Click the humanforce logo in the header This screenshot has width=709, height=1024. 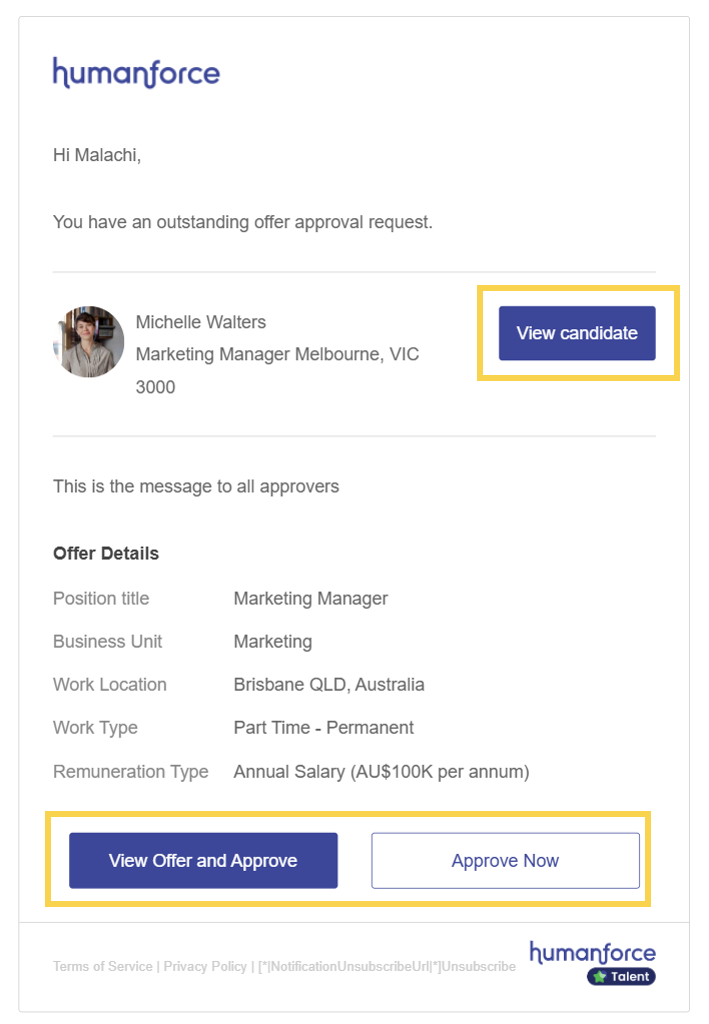136,73
